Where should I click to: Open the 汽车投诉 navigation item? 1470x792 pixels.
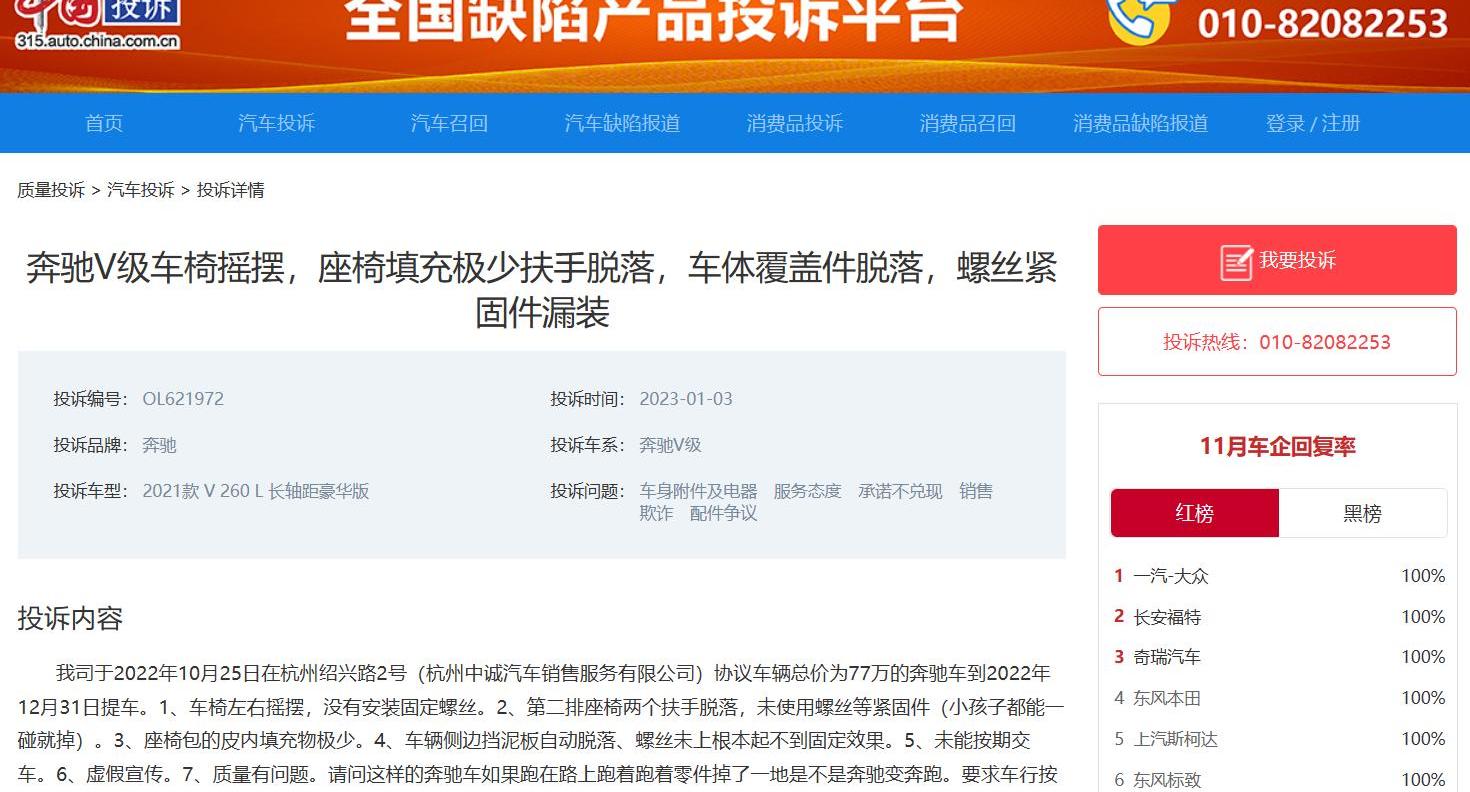click(x=276, y=123)
